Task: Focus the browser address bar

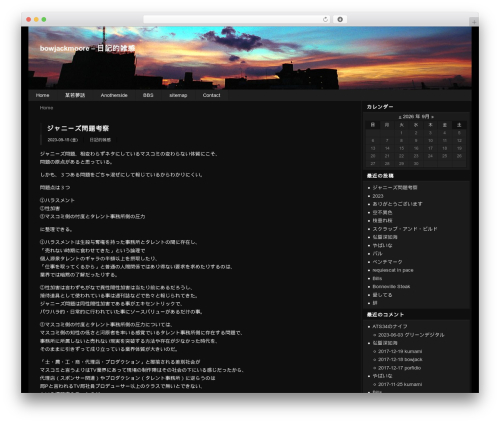Action: tap(236, 19)
